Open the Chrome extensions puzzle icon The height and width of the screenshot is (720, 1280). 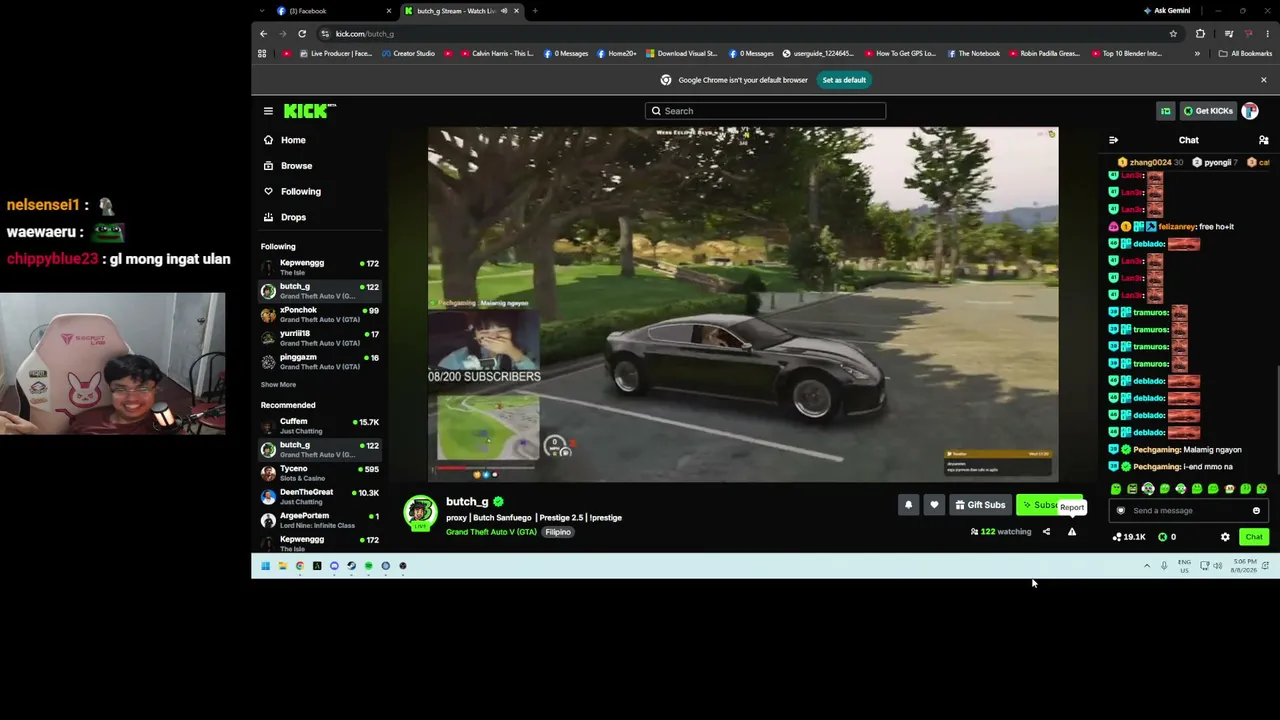pos(1200,34)
